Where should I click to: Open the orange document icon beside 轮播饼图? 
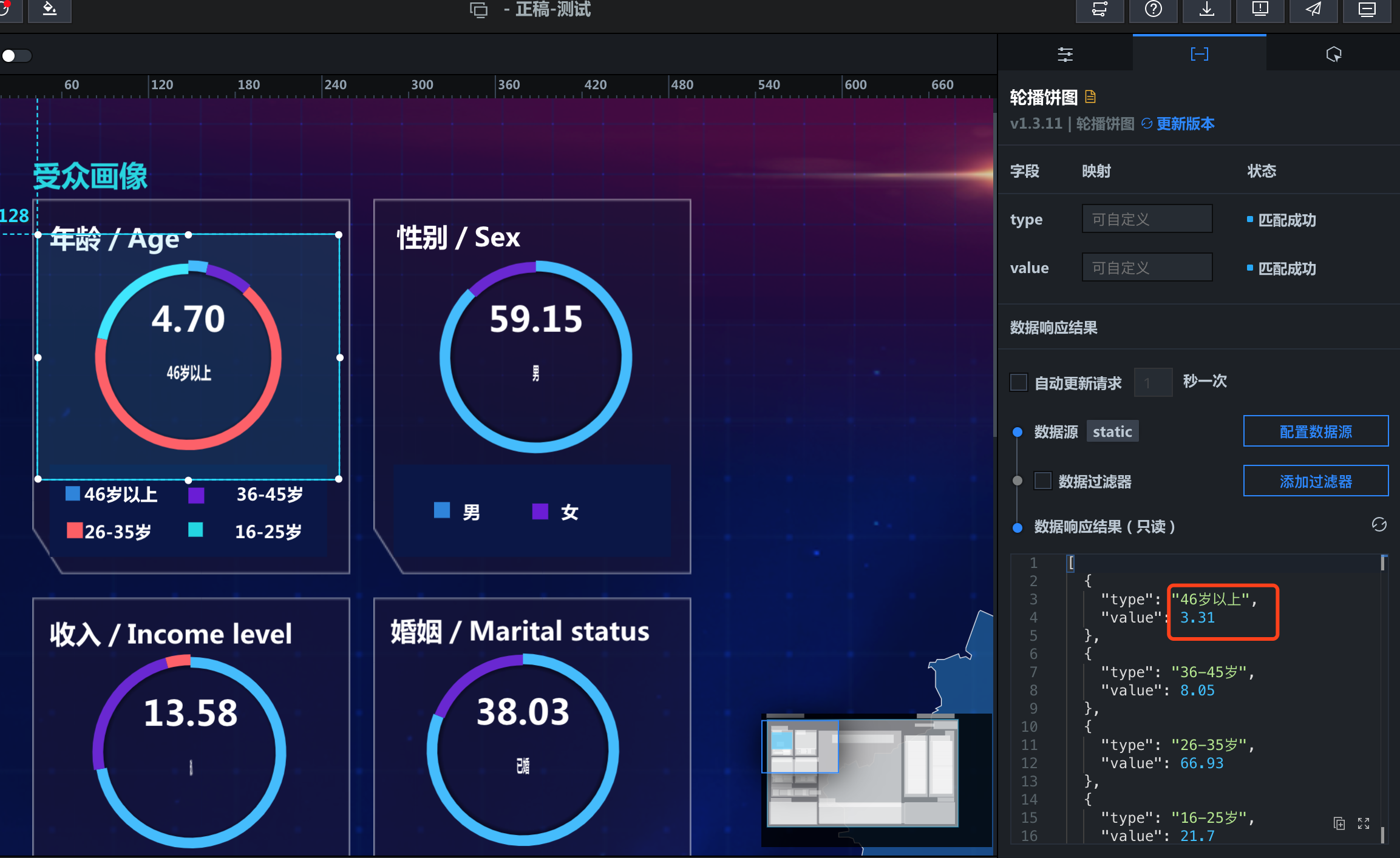[1090, 96]
